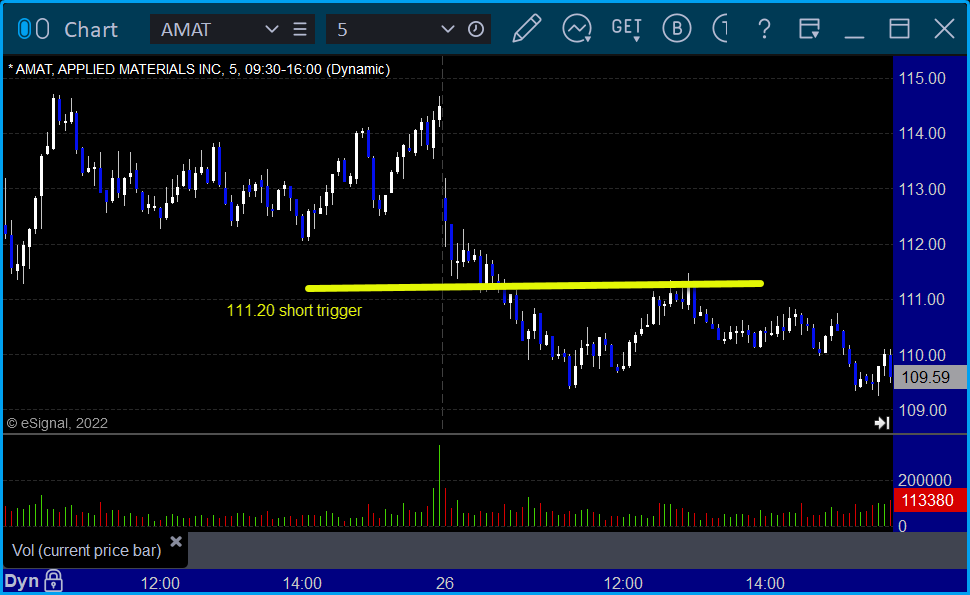
Task: Click the 113.00 price axis label
Action: pos(922,189)
